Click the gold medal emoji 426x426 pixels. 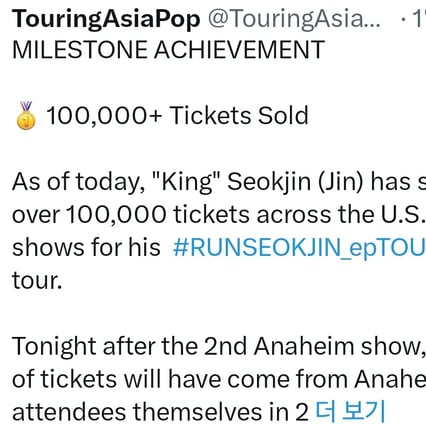(26, 115)
